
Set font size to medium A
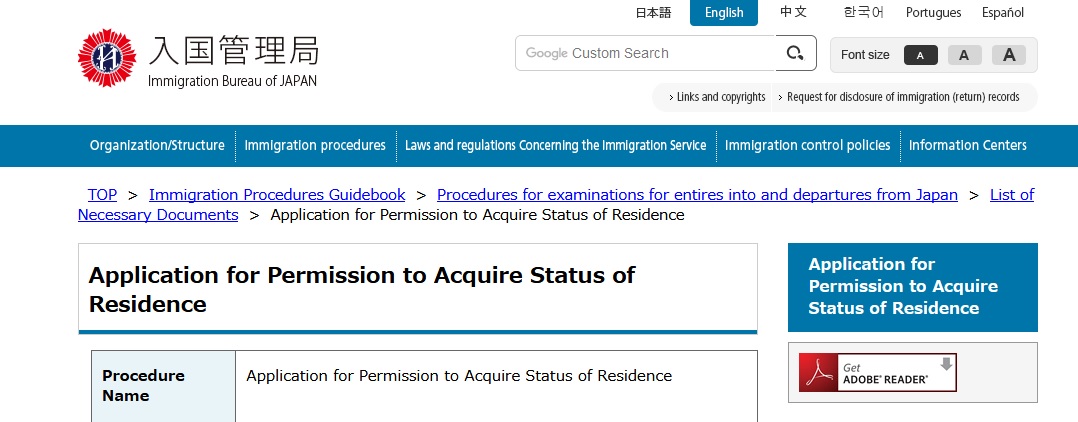[x=964, y=55]
